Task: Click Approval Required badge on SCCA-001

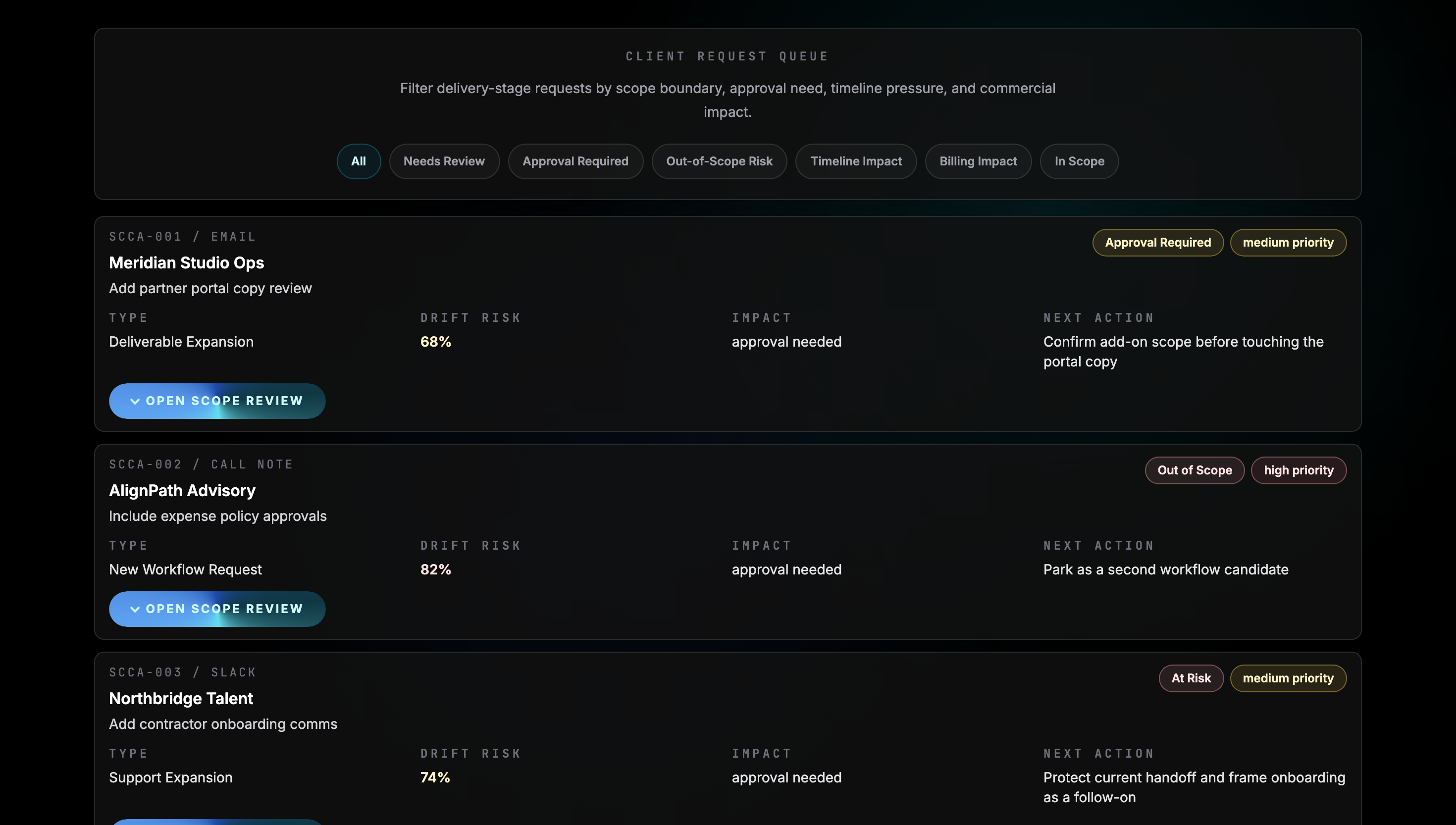Action: coord(1157,243)
